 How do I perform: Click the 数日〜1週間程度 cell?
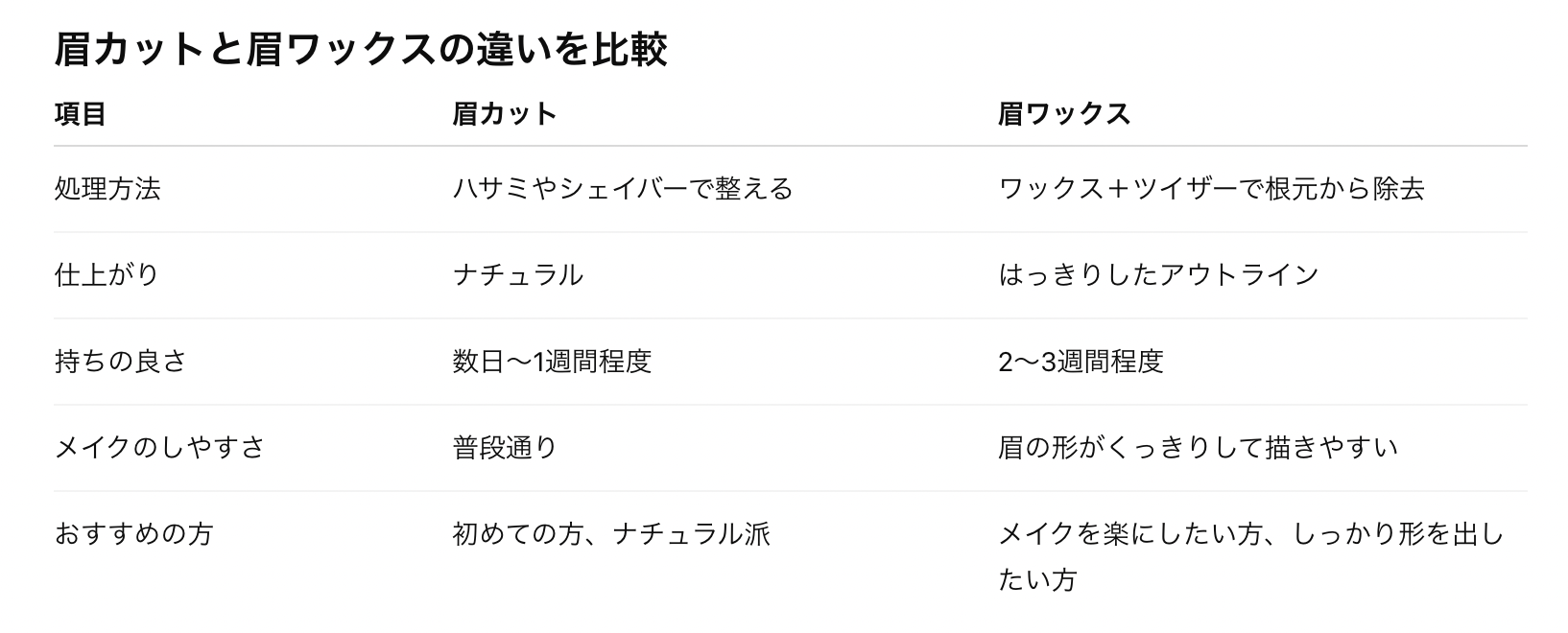[552, 361]
